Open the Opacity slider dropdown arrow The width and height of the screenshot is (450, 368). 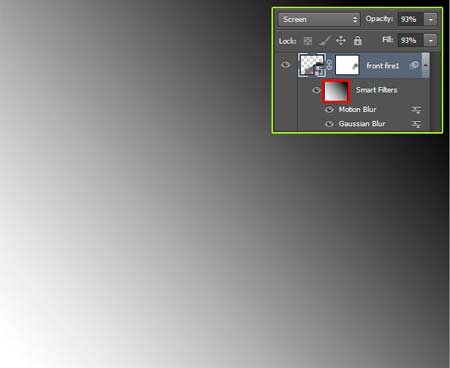pos(430,19)
